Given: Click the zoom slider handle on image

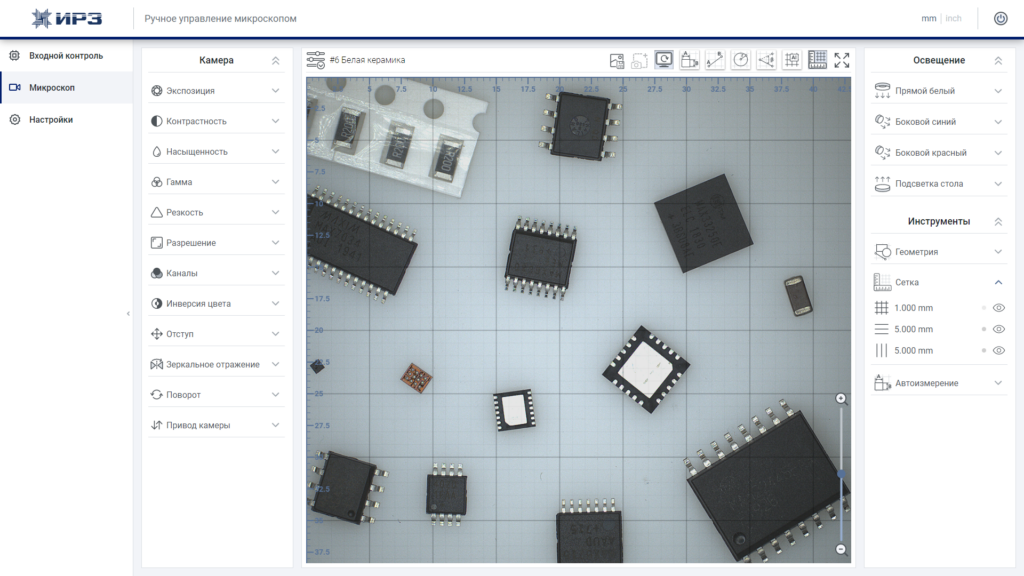Looking at the screenshot, I should 841,474.
